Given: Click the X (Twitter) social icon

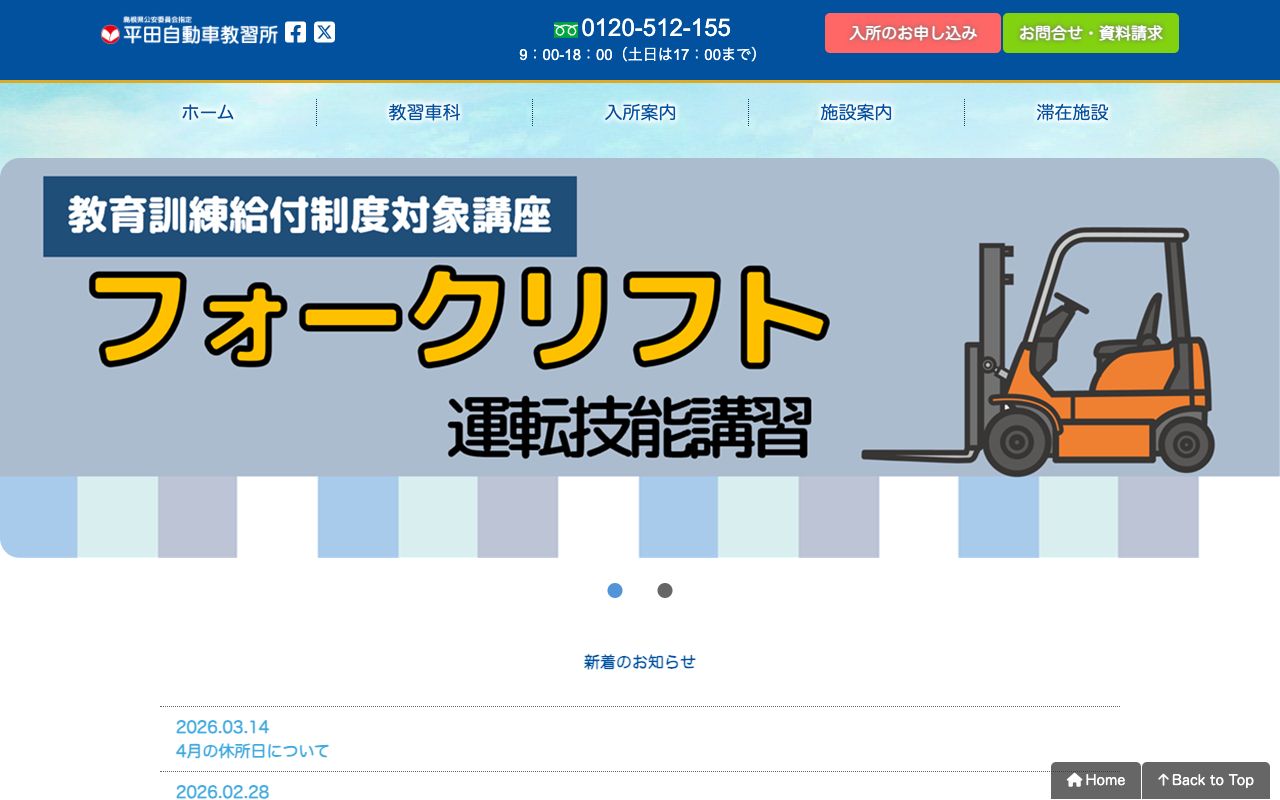Looking at the screenshot, I should pyautogui.click(x=324, y=32).
